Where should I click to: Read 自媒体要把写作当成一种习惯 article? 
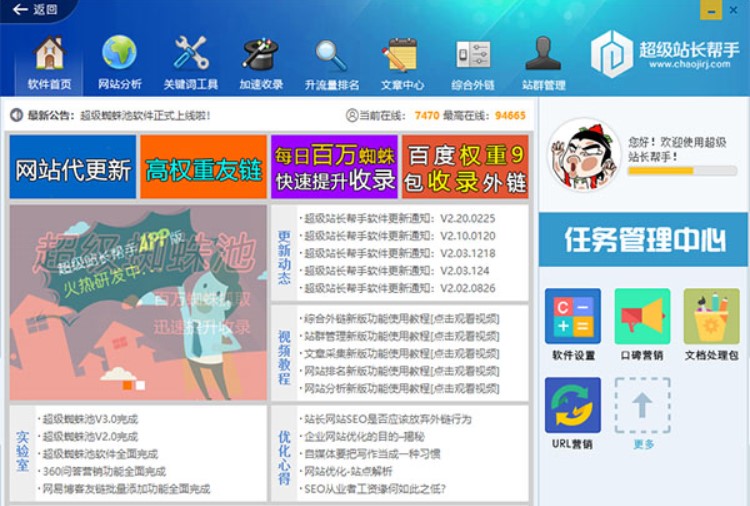click(x=372, y=454)
